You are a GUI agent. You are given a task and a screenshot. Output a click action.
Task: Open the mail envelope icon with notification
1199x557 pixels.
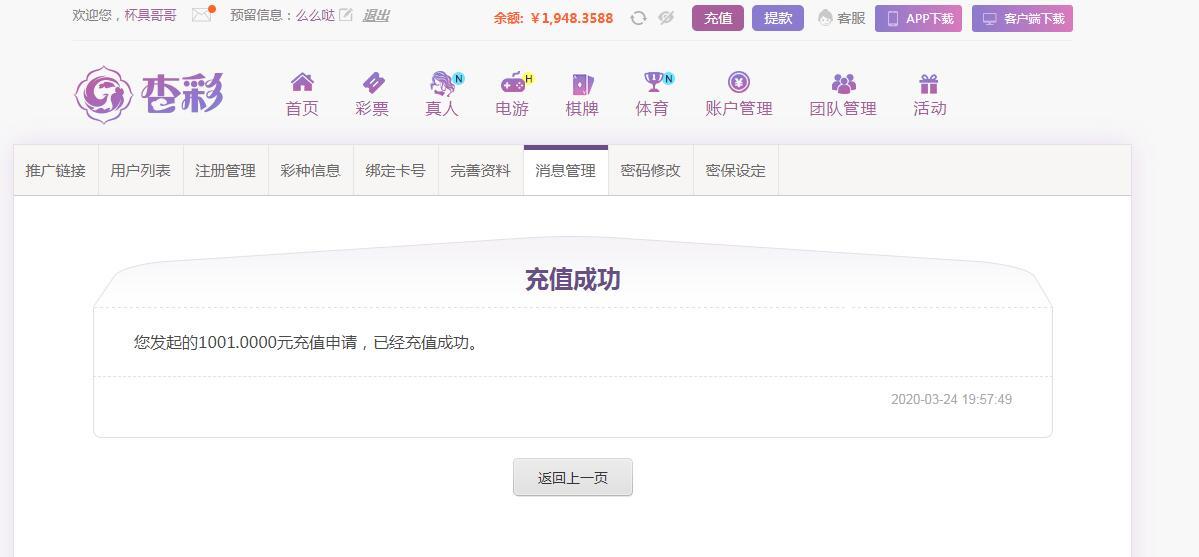tap(203, 15)
